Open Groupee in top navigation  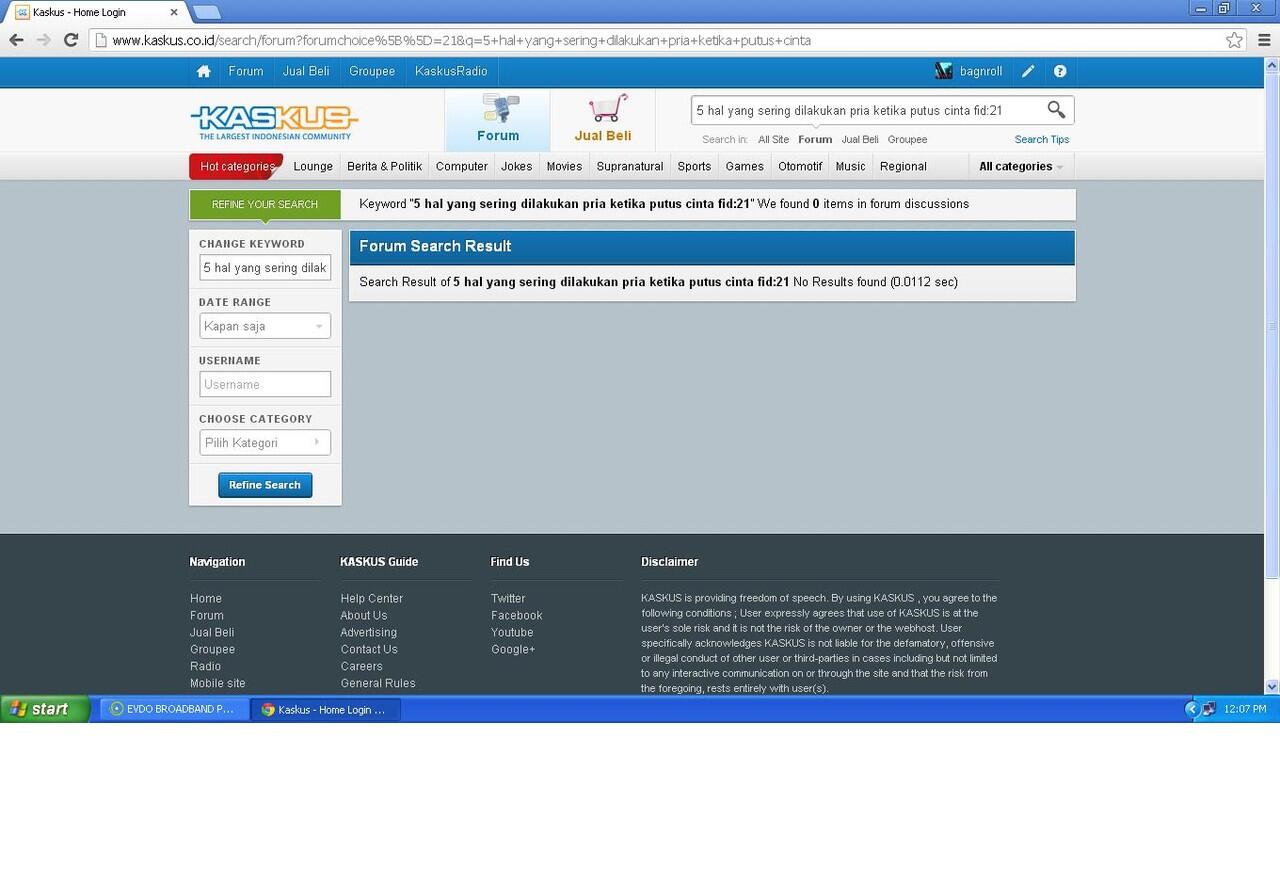click(x=372, y=71)
